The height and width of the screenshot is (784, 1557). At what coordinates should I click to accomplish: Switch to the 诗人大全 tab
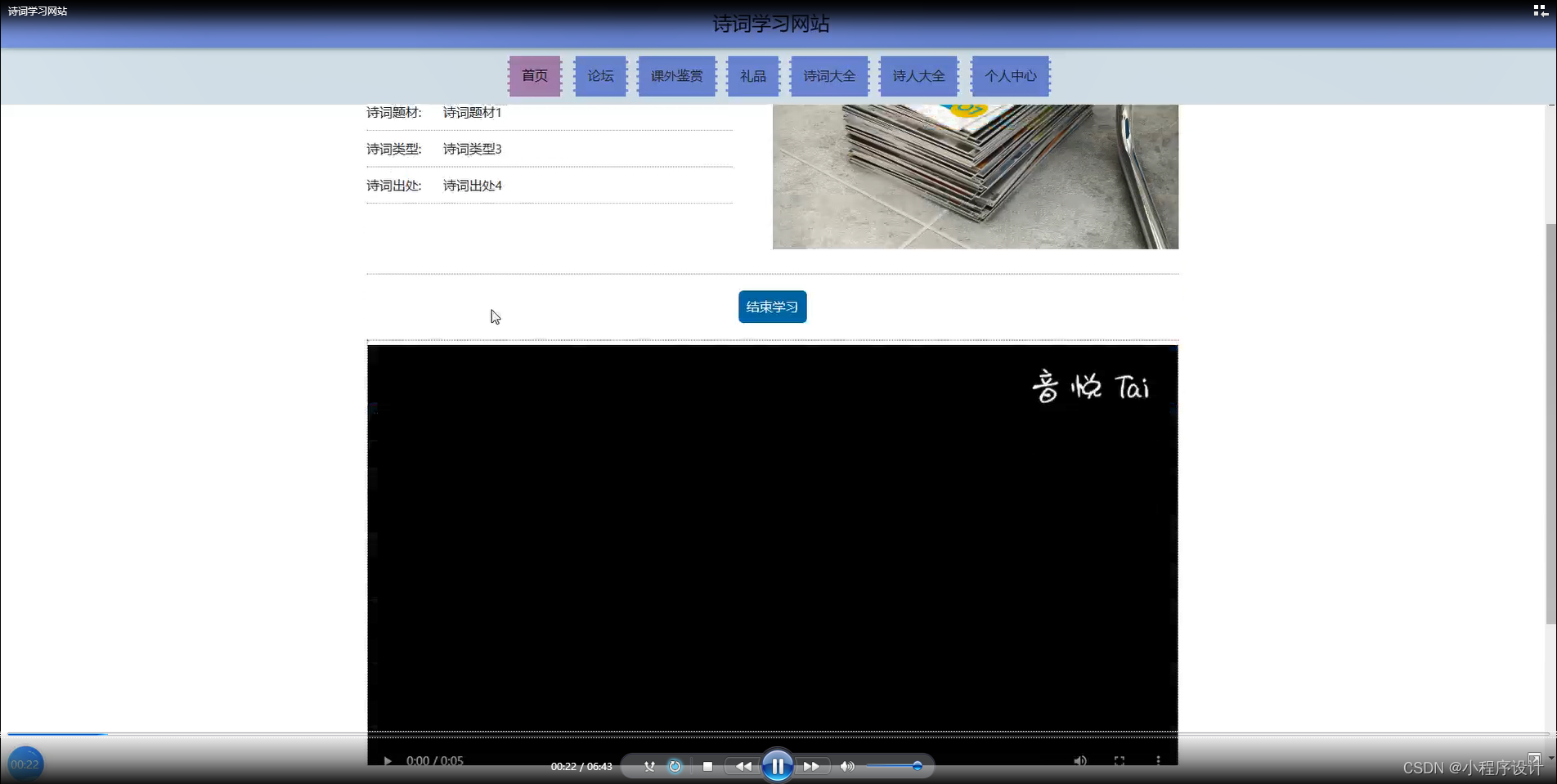pyautogui.click(x=918, y=76)
